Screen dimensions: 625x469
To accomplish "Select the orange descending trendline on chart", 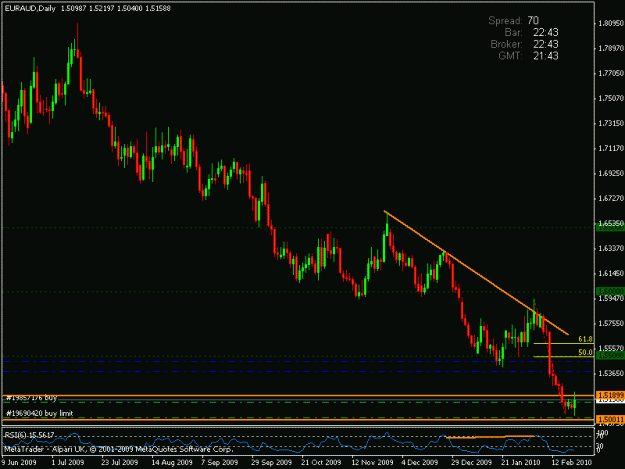I will 476,273.
